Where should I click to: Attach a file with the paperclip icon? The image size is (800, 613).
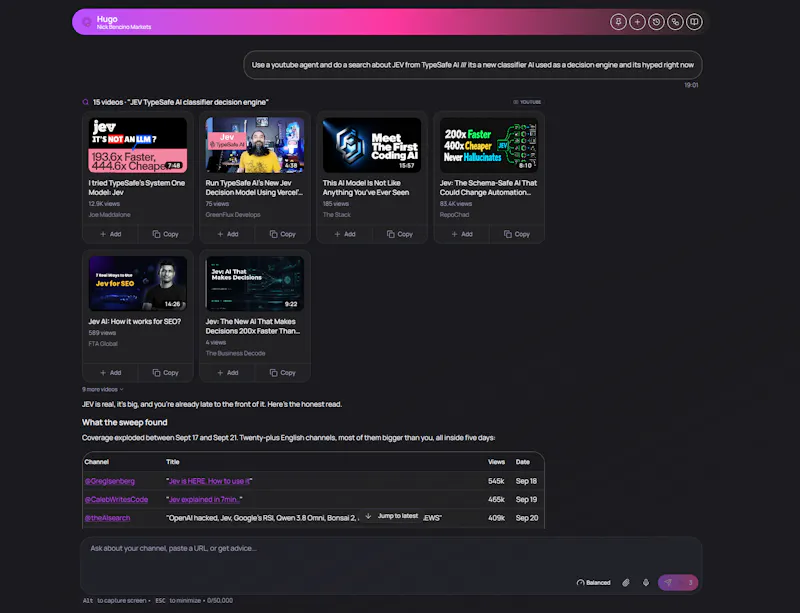(626, 582)
